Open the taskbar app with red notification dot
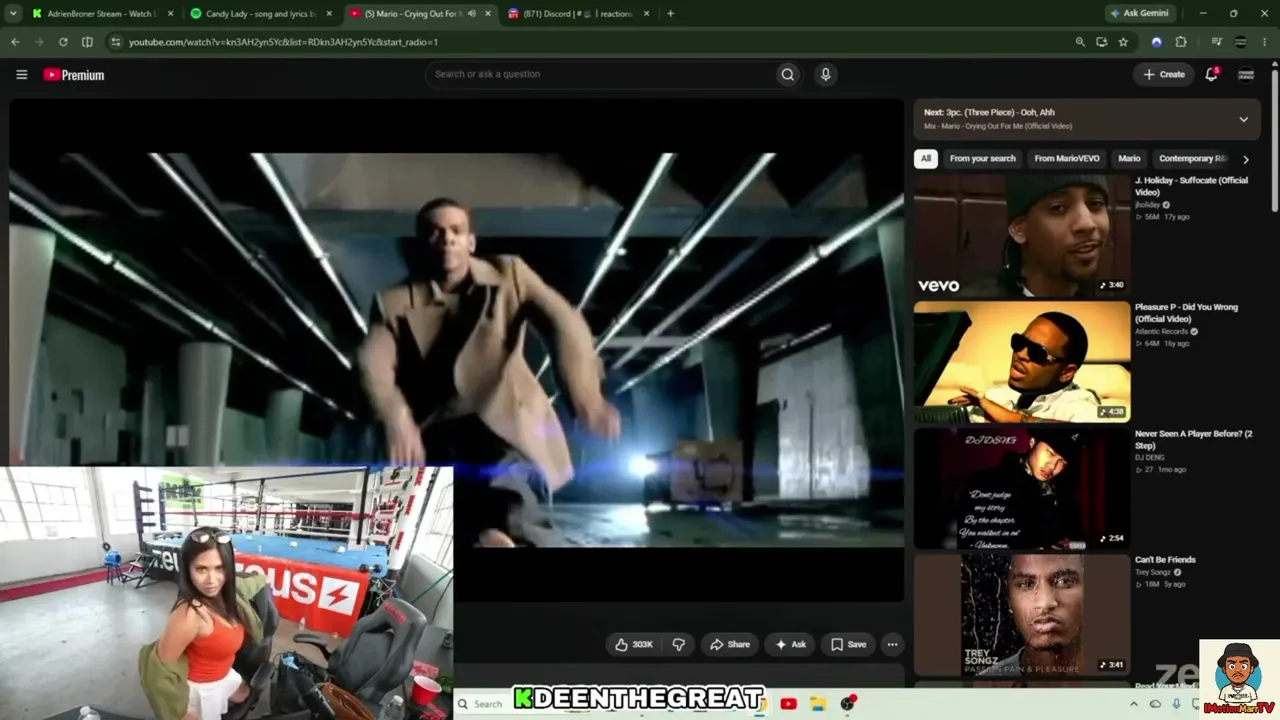 [x=848, y=704]
